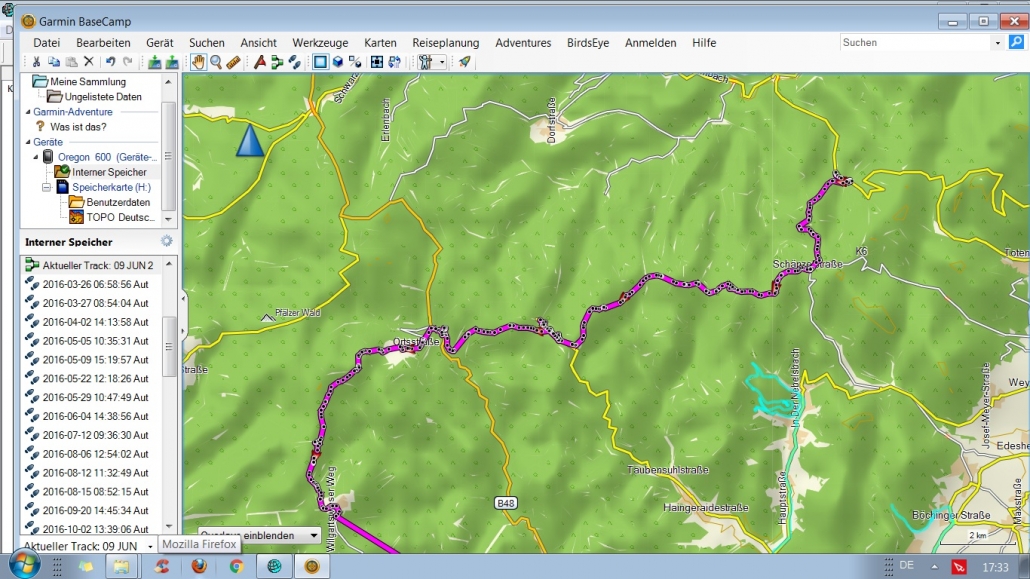The width and height of the screenshot is (1030, 579).
Task: Click the Cut scissors icon
Action: (x=36, y=62)
